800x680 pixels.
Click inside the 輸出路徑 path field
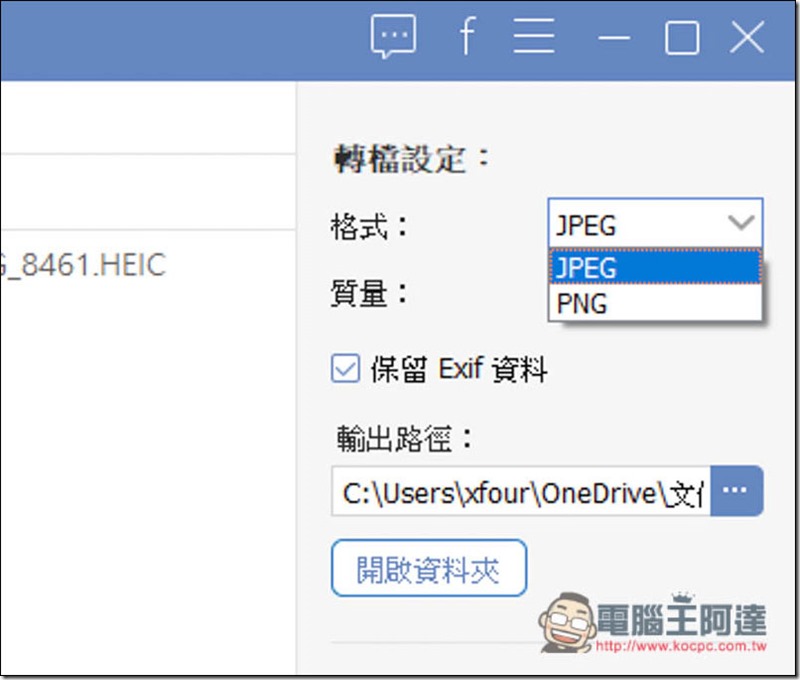pyautogui.click(x=521, y=491)
